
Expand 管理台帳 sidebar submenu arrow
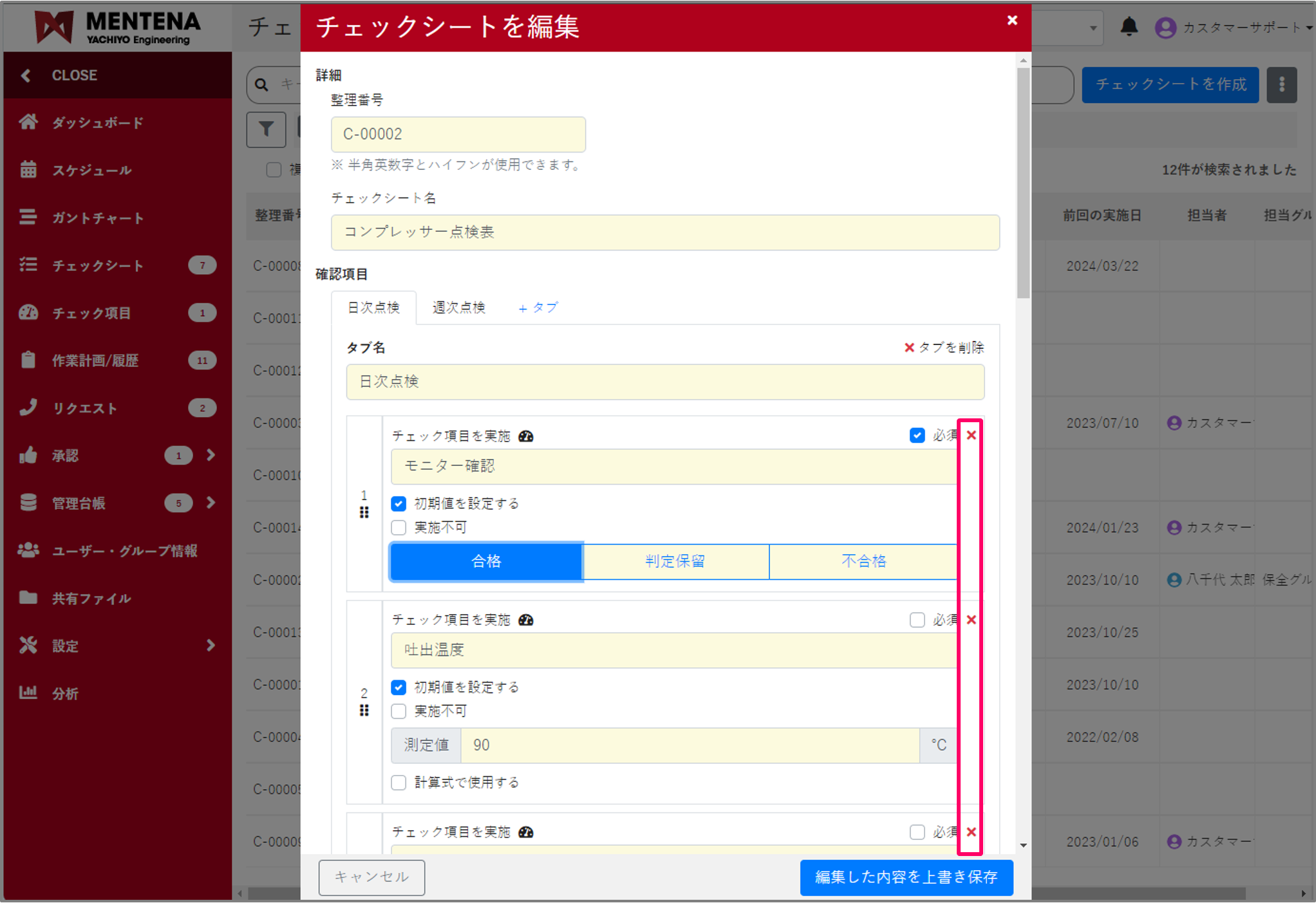[x=211, y=503]
